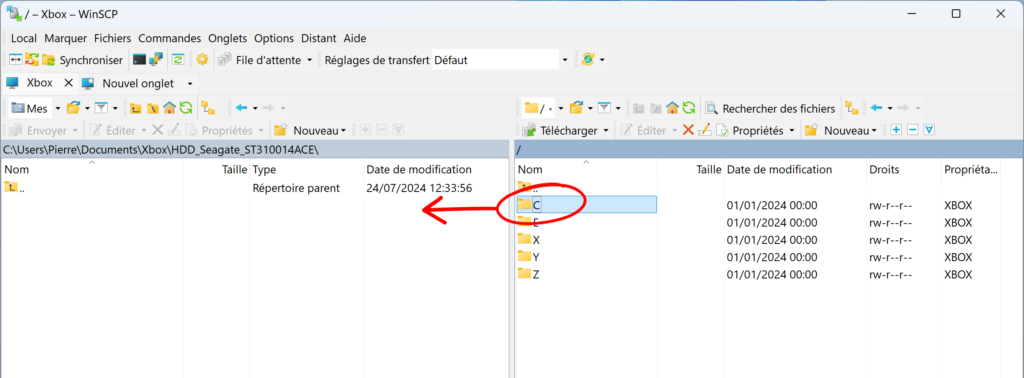Close the Xbox session tab

68,84
